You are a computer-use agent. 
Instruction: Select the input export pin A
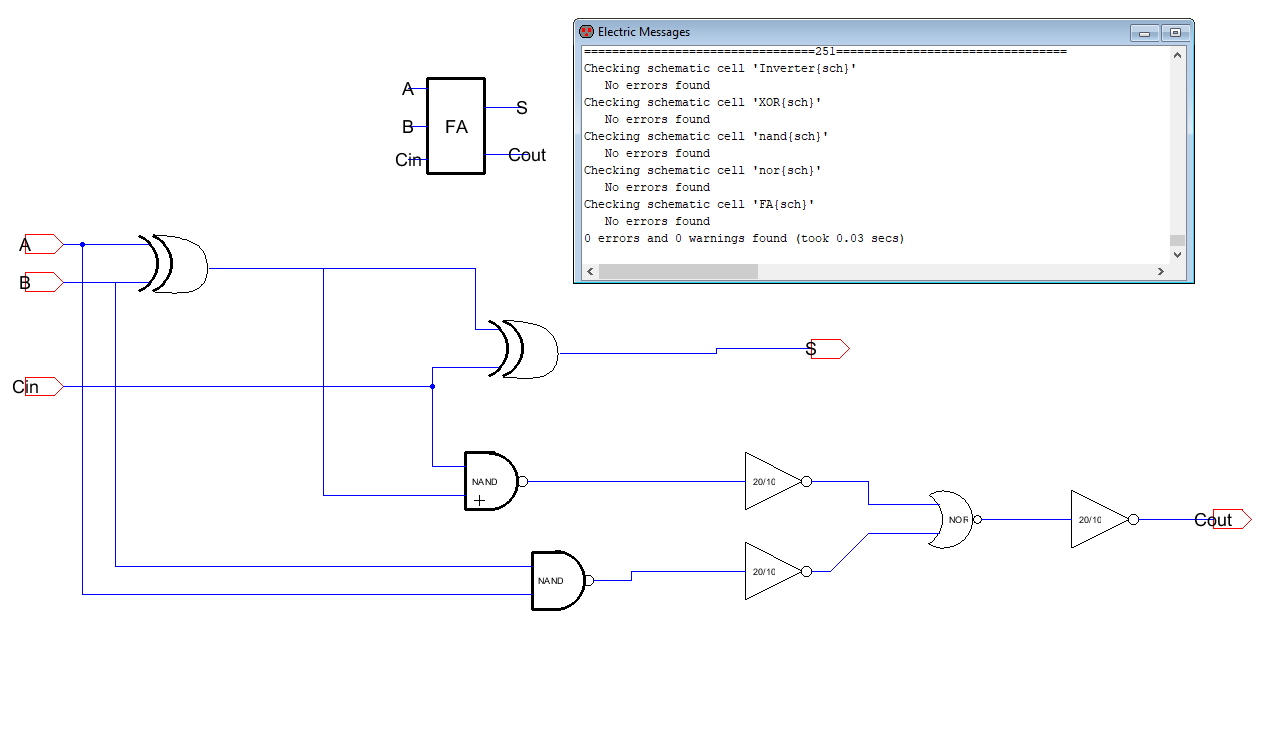pos(42,243)
